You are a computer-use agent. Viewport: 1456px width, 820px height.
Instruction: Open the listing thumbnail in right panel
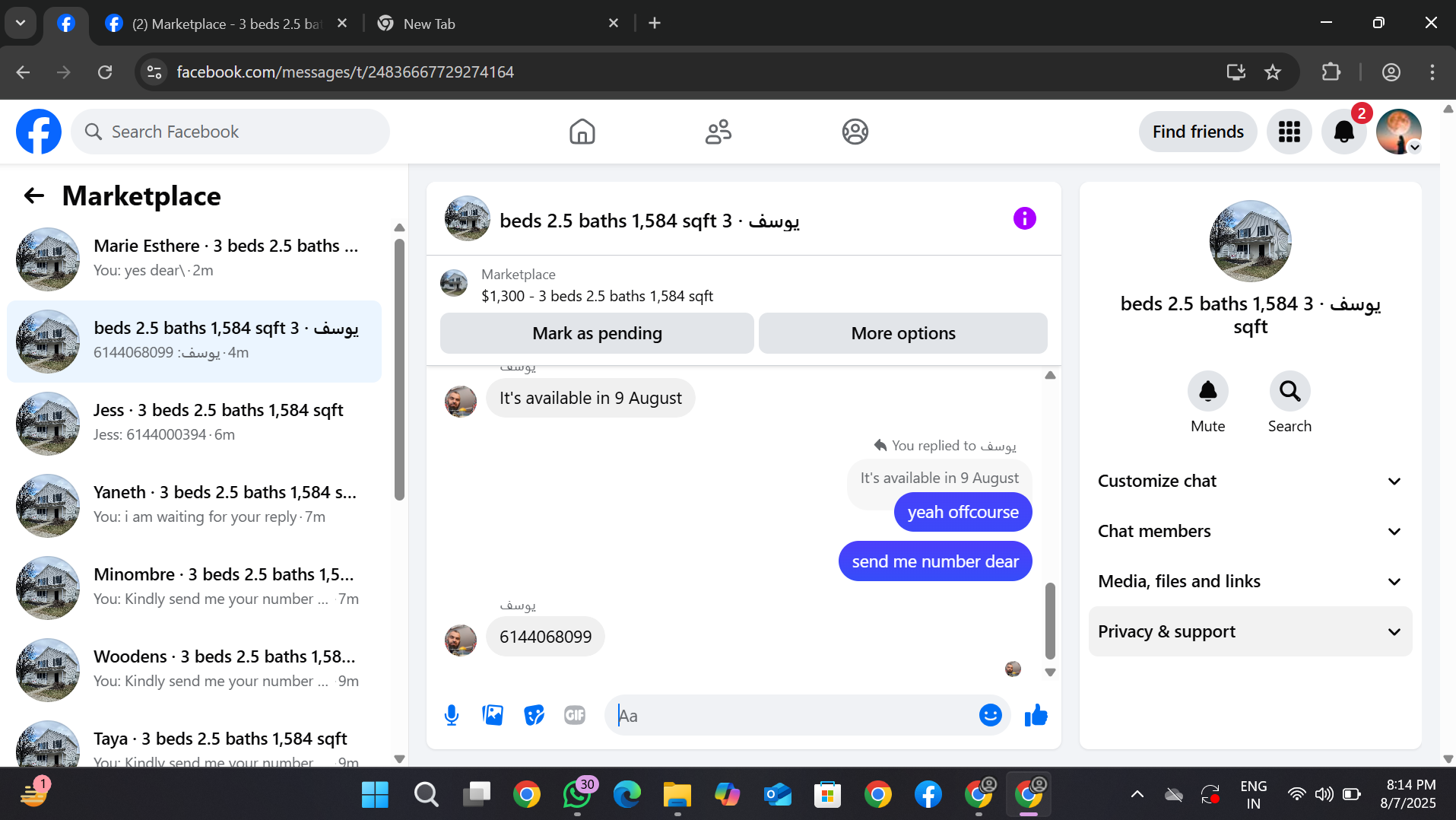coord(1250,241)
